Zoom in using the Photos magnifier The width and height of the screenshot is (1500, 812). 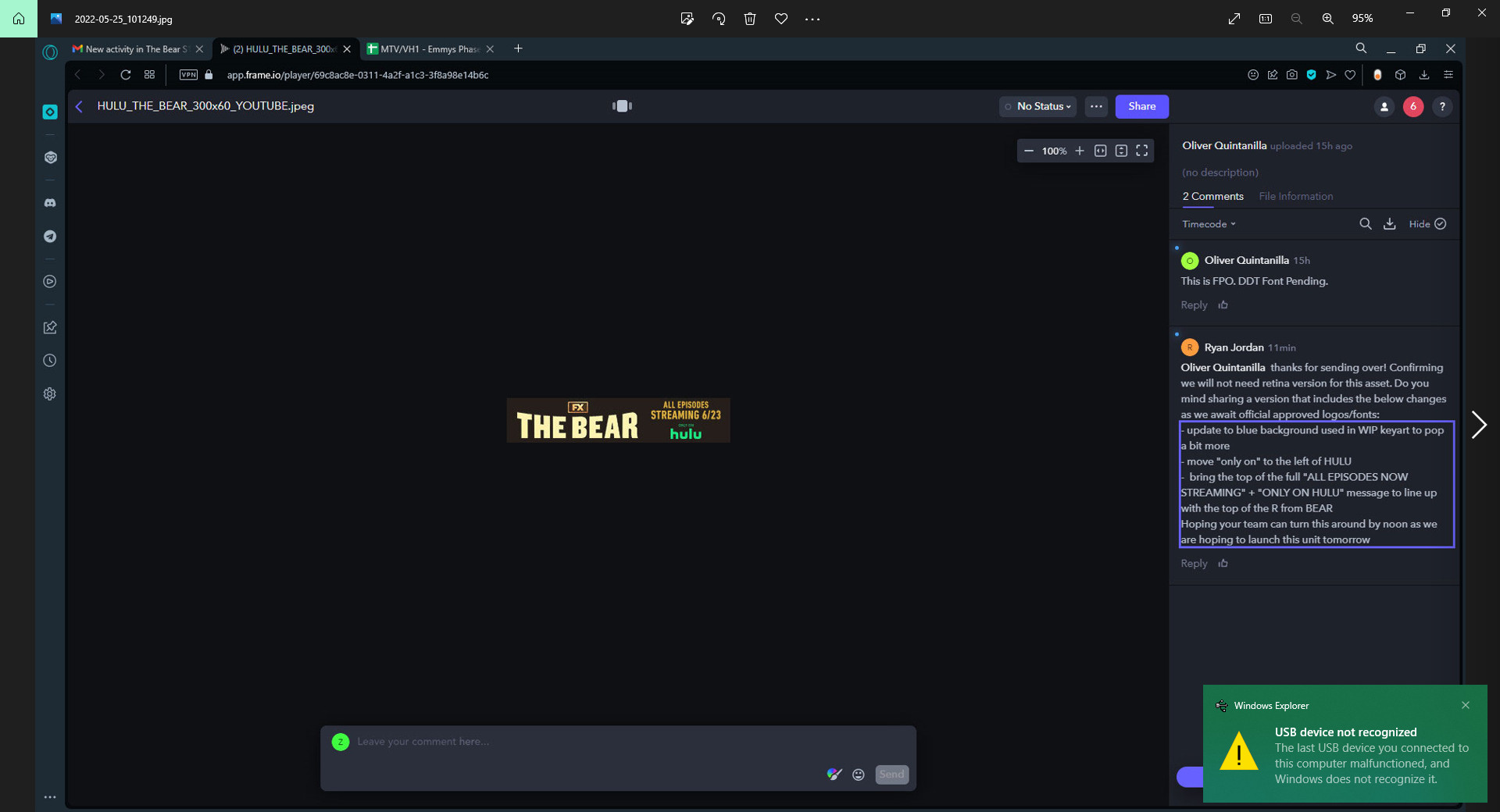click(x=1327, y=19)
